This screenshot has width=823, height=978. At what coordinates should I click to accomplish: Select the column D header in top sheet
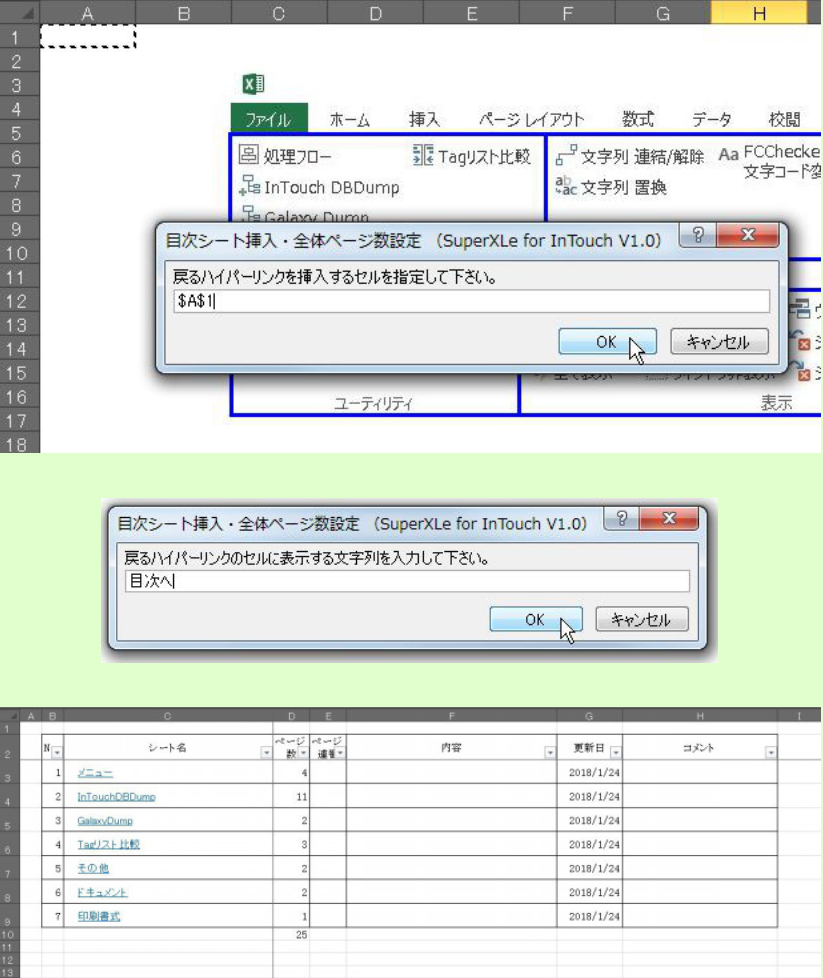375,12
